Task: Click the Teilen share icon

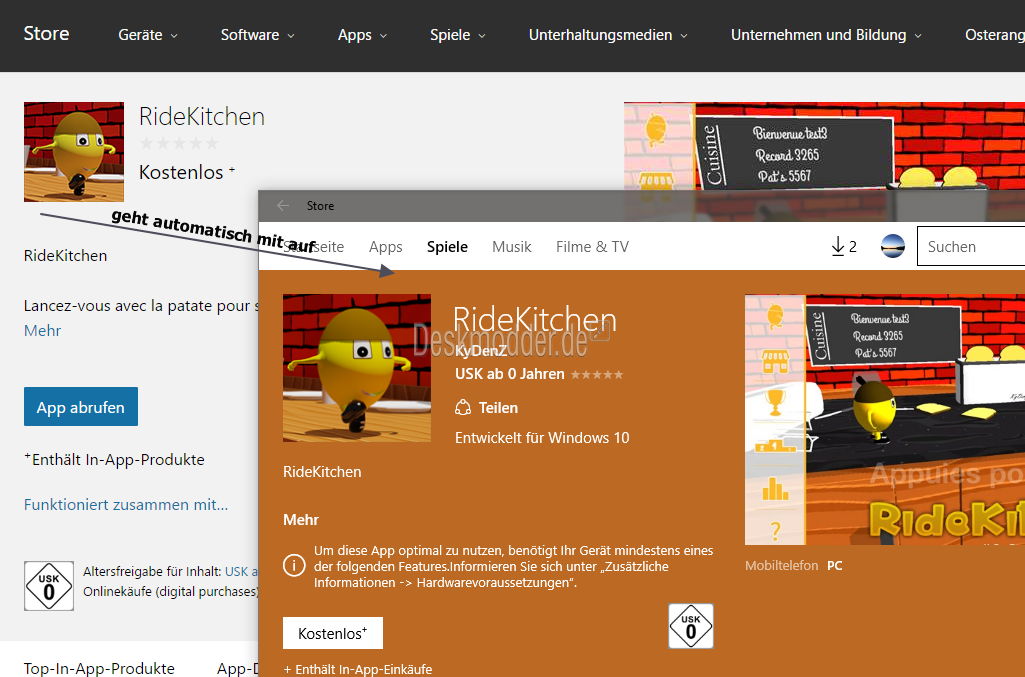Action: tap(463, 408)
